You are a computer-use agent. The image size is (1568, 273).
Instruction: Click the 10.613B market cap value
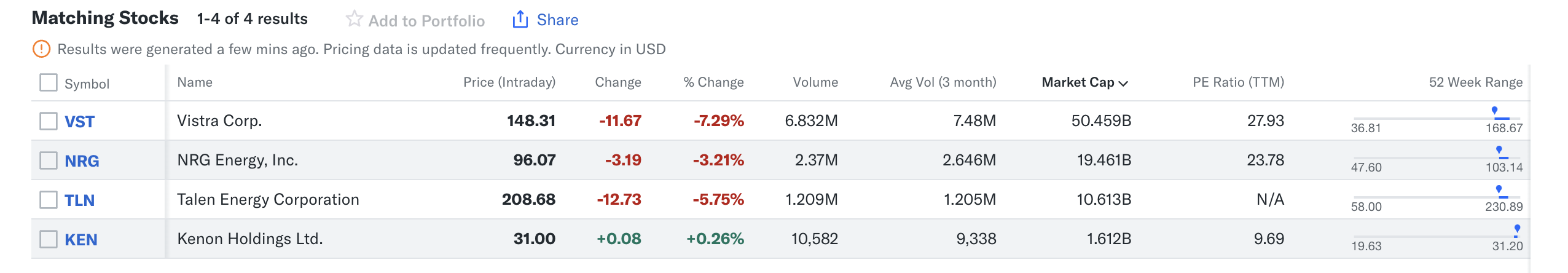[1104, 199]
